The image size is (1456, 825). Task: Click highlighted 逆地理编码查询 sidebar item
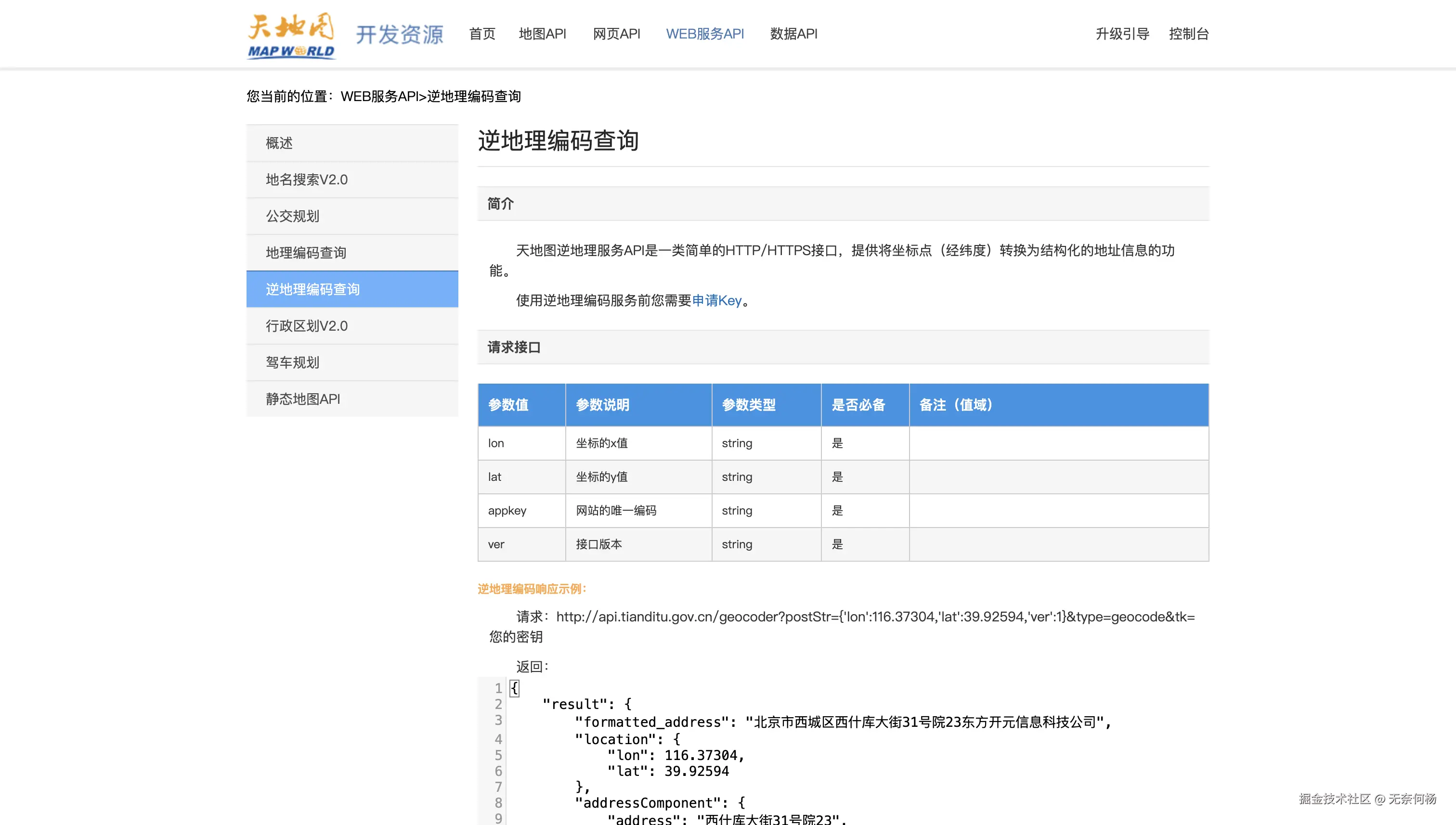(x=313, y=289)
